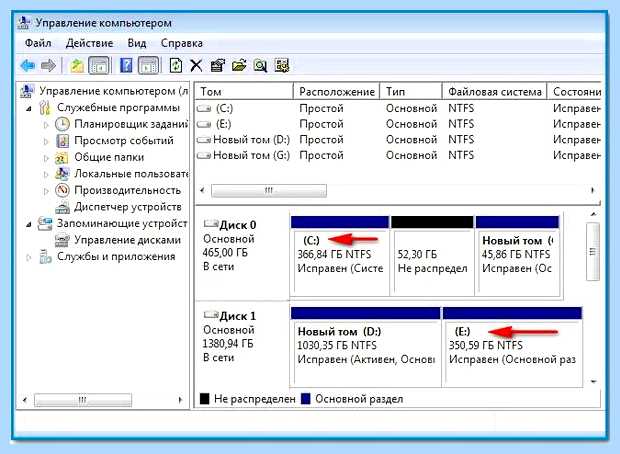Click the Back arrow toolbar icon
The image size is (620, 454).
[27, 65]
